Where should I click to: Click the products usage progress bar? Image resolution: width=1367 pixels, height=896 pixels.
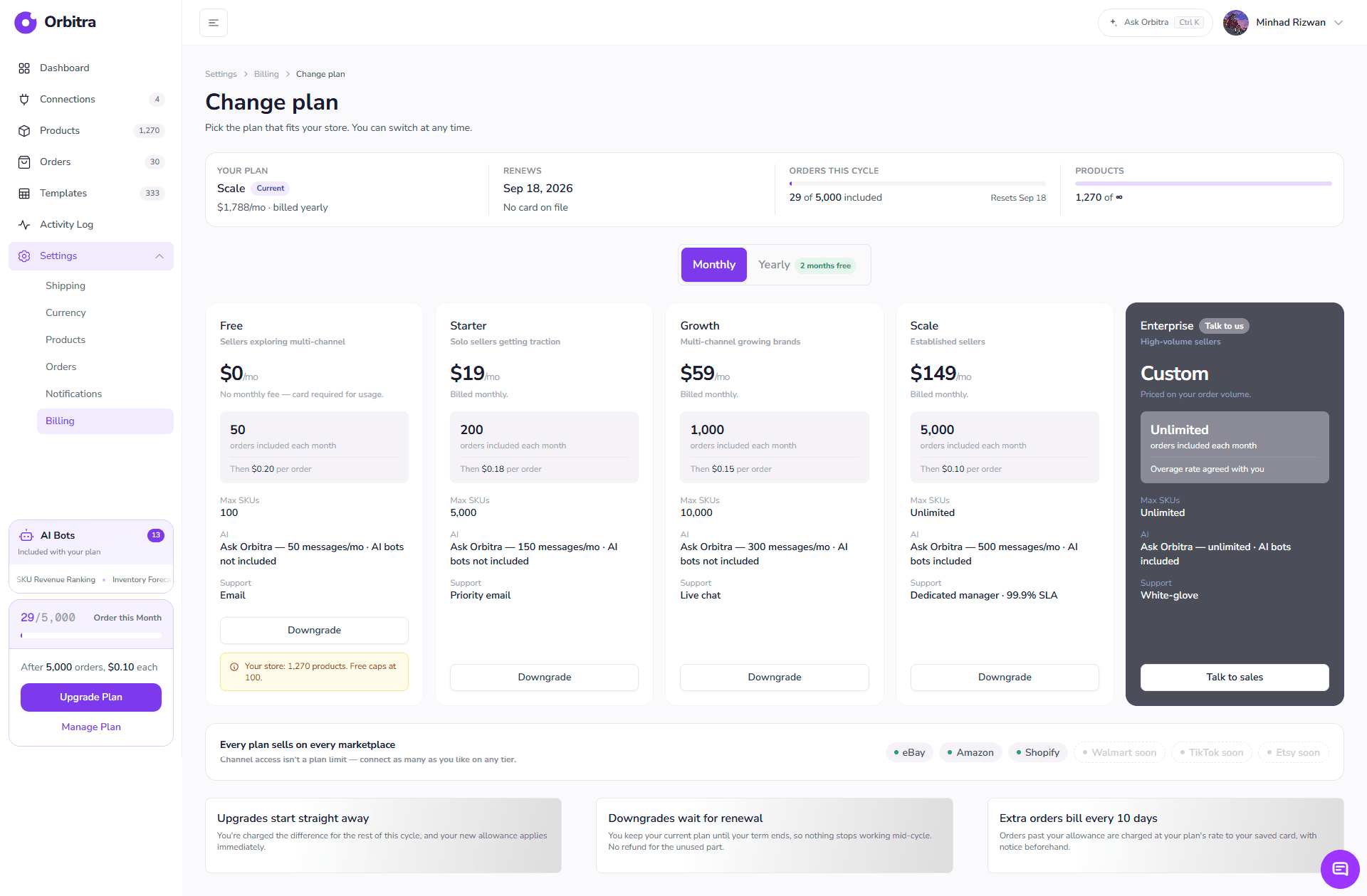click(x=1203, y=184)
